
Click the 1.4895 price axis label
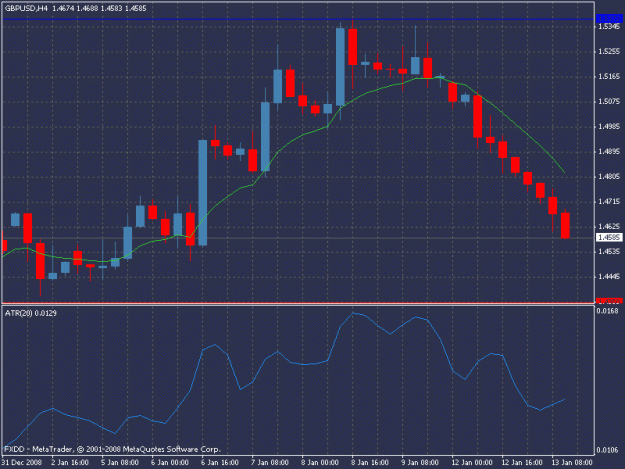click(x=609, y=152)
